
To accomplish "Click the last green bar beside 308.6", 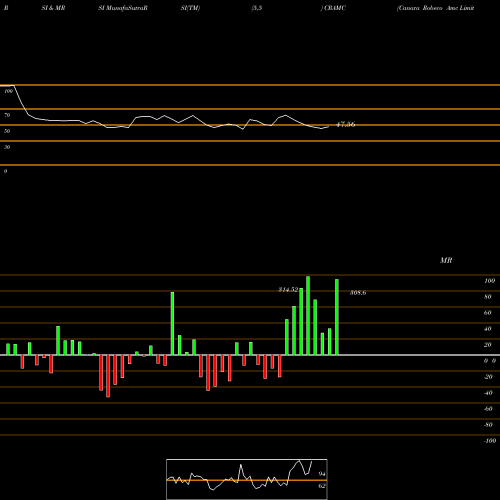I will click(x=337, y=317).
